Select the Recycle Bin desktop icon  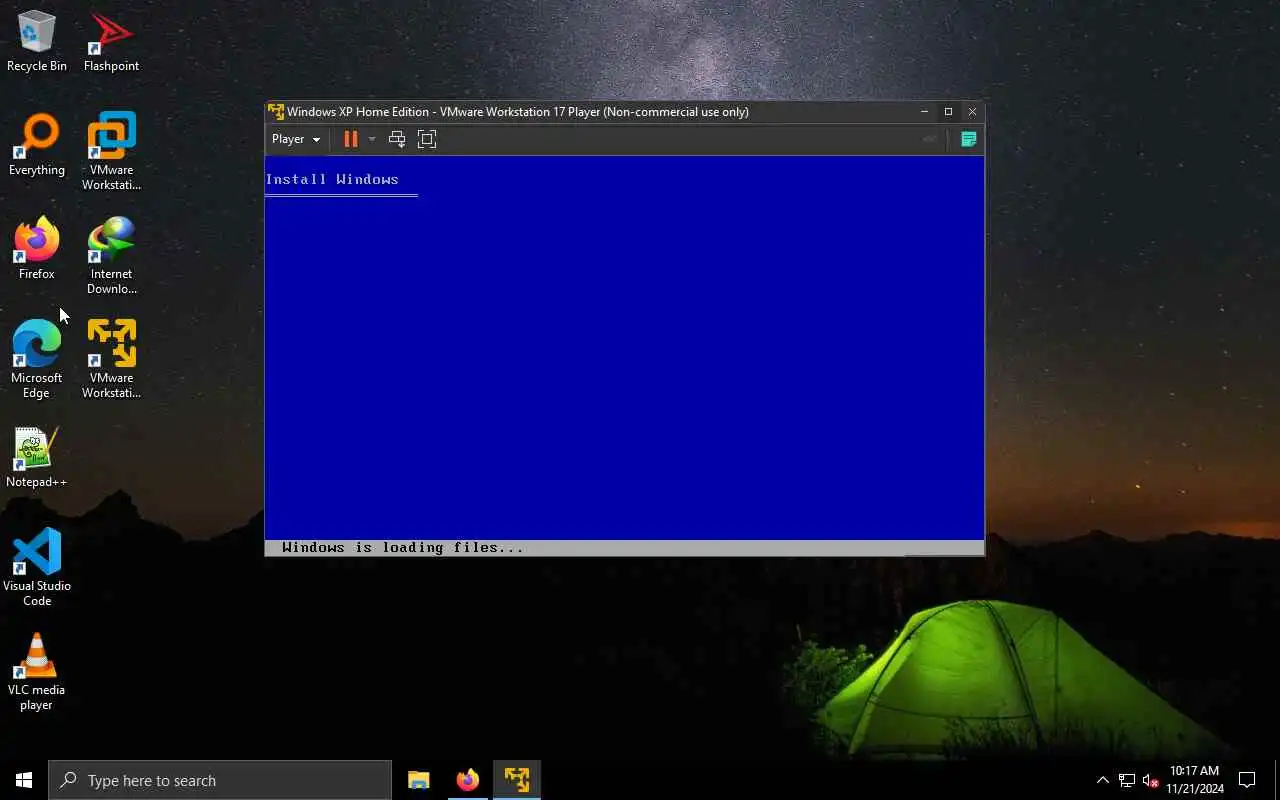pos(37,42)
